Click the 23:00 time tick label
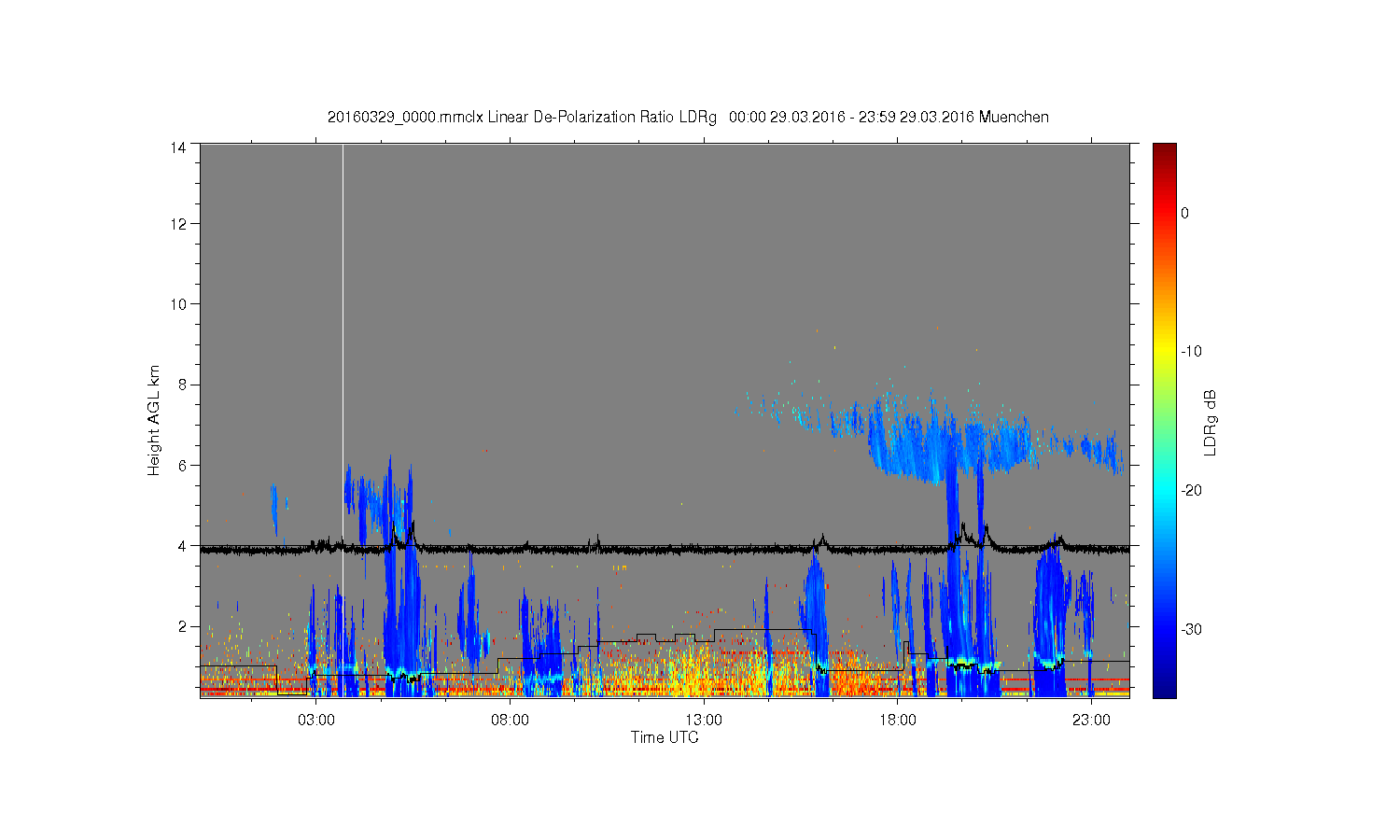Viewport: 1400px width, 840px height. coord(1091,721)
